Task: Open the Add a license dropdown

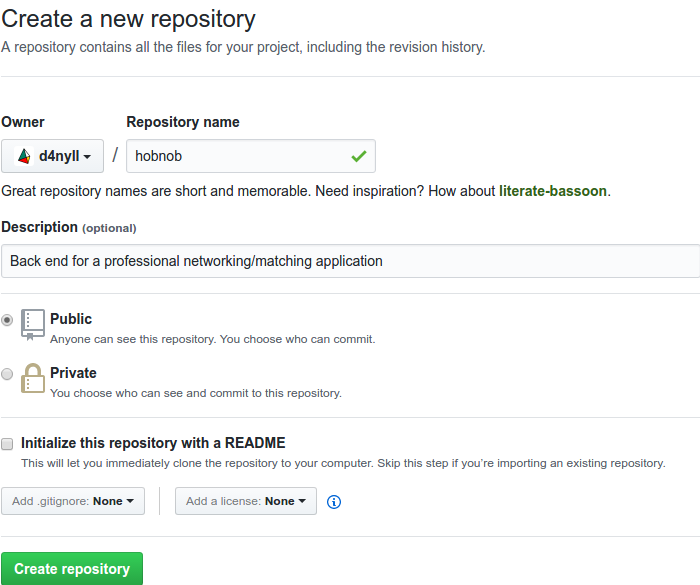Action: coord(245,501)
